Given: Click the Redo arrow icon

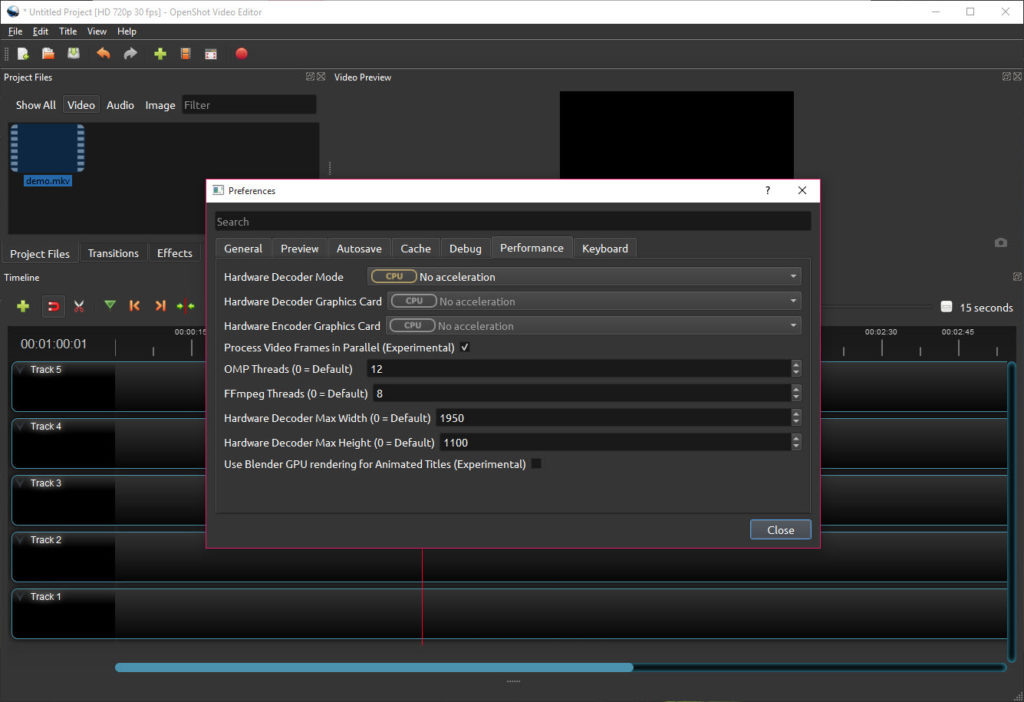Looking at the screenshot, I should tap(131, 54).
